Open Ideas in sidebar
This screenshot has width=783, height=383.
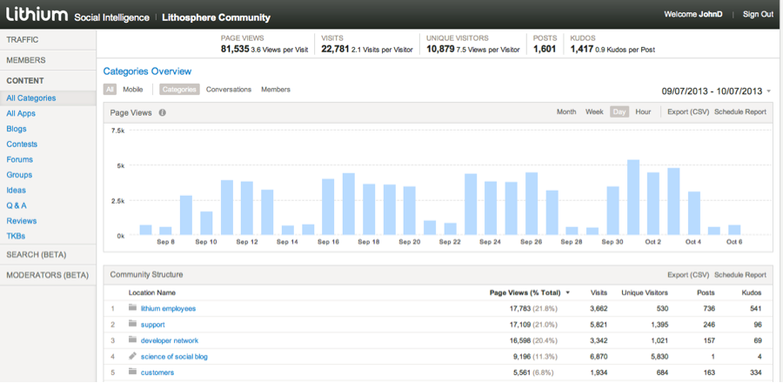tap(16, 190)
